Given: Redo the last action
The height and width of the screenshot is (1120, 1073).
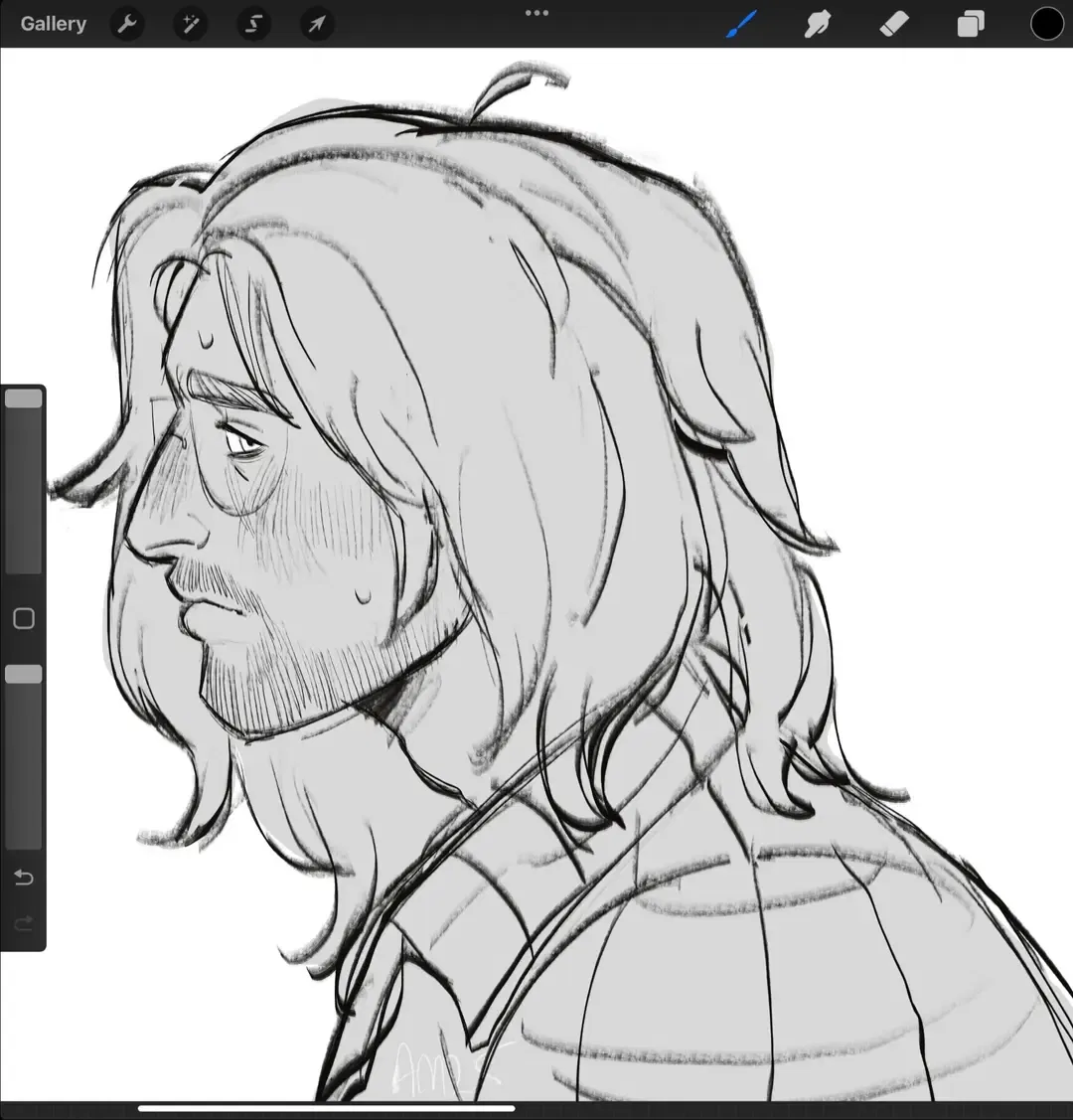Looking at the screenshot, I should click(24, 924).
